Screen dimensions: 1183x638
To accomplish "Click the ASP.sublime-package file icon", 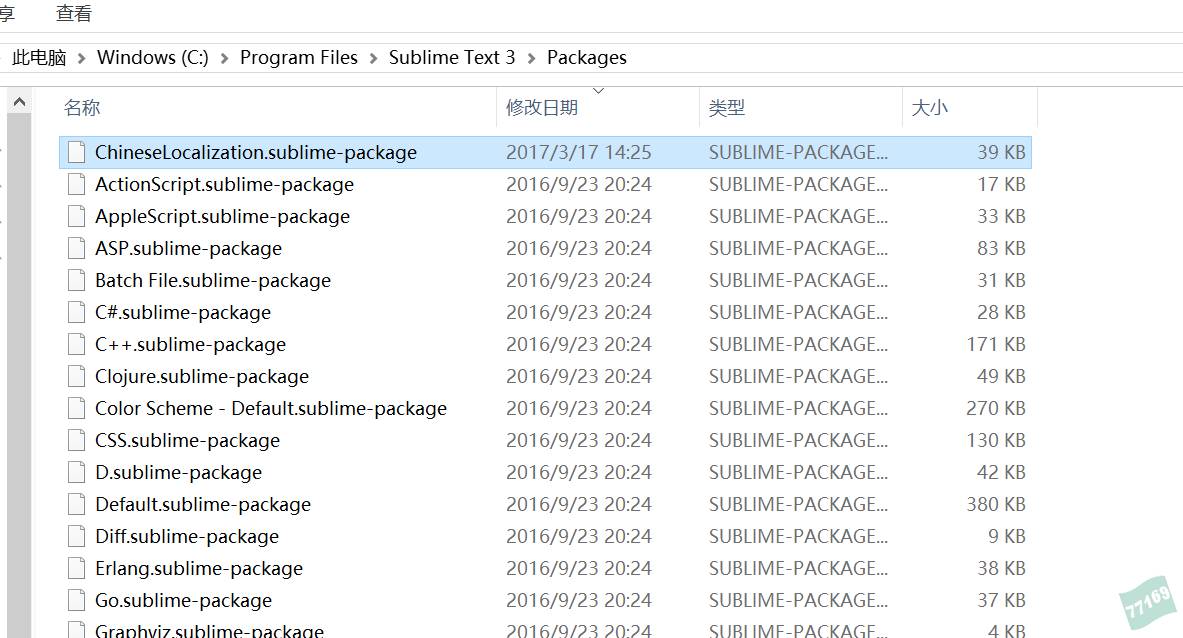I will [x=76, y=248].
